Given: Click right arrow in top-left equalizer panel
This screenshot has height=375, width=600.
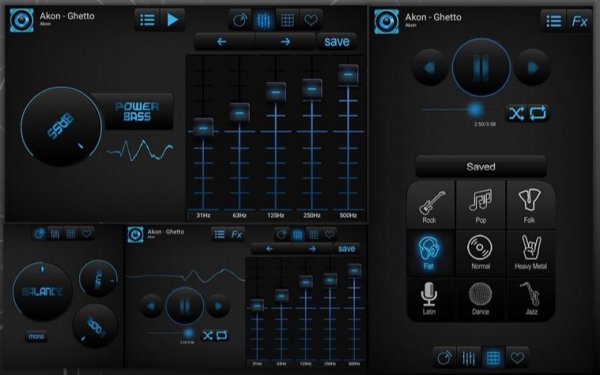Looking at the screenshot, I should (285, 41).
